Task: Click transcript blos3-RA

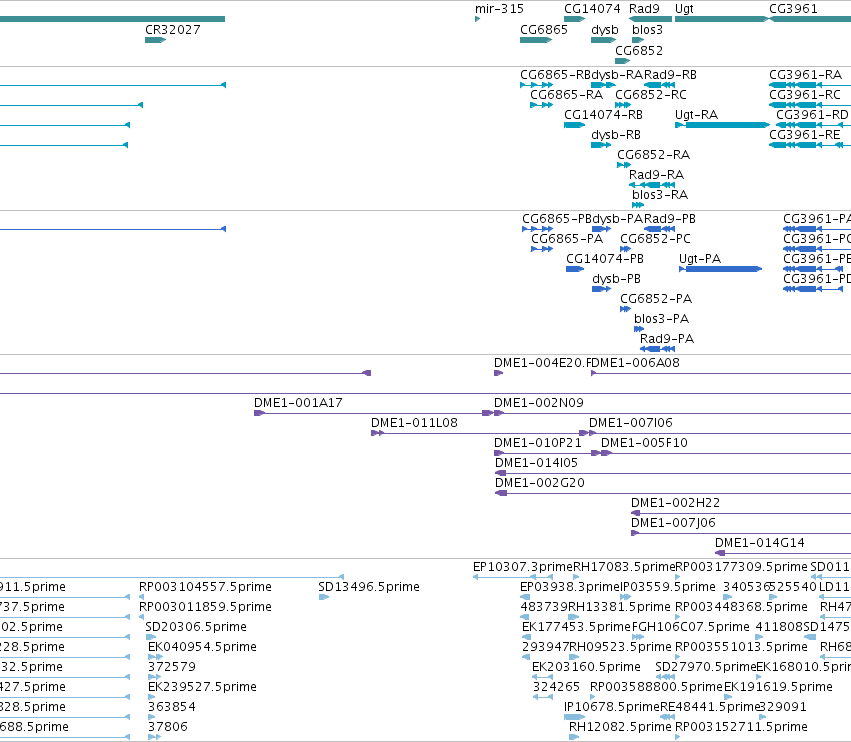Action: (638, 205)
